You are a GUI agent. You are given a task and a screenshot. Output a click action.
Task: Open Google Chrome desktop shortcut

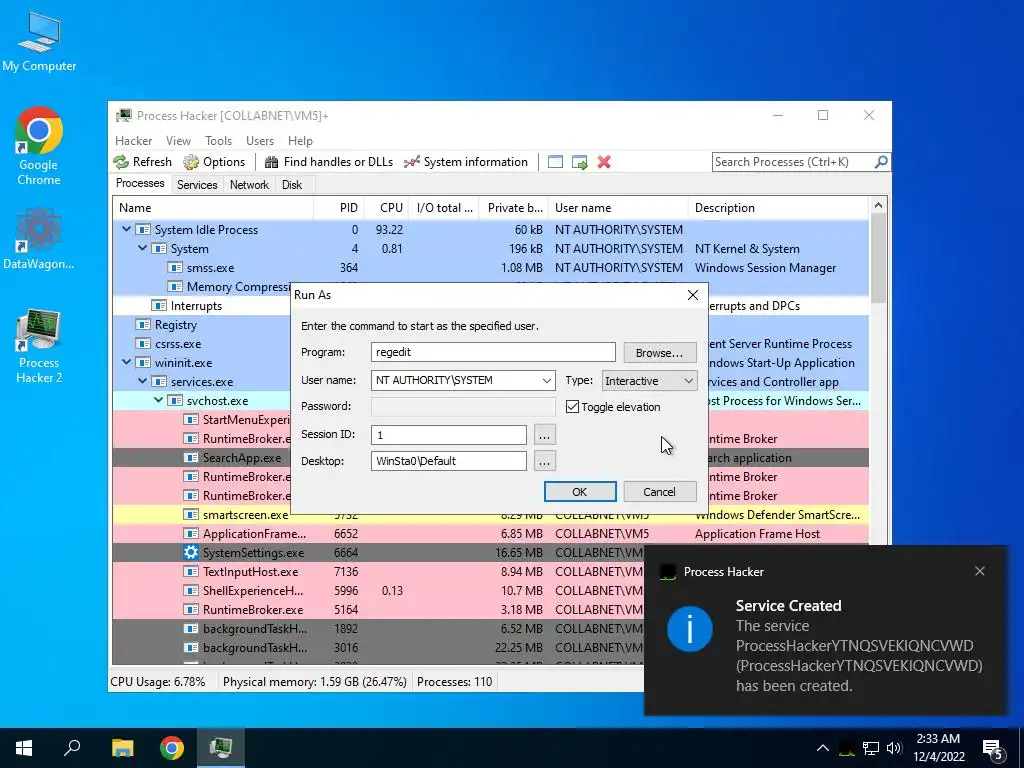[x=39, y=146]
